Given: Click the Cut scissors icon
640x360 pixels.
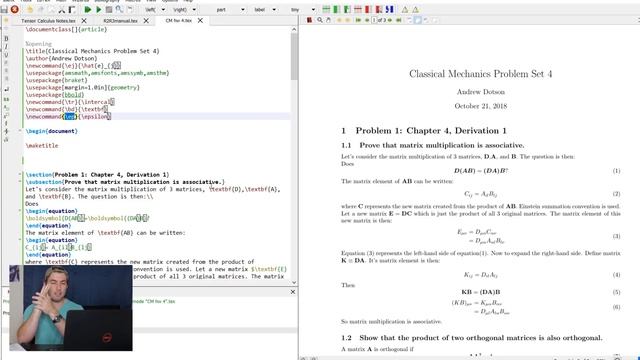Looking at the screenshot, I should pos(62,9).
